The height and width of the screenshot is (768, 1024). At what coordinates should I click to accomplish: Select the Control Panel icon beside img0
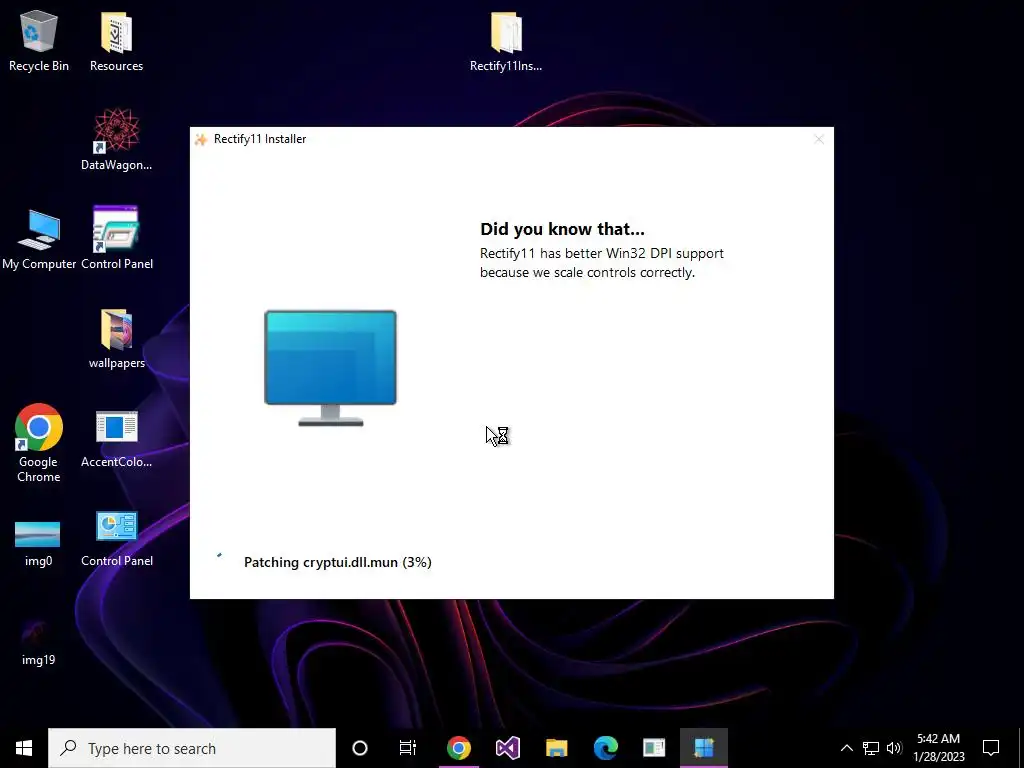116,538
